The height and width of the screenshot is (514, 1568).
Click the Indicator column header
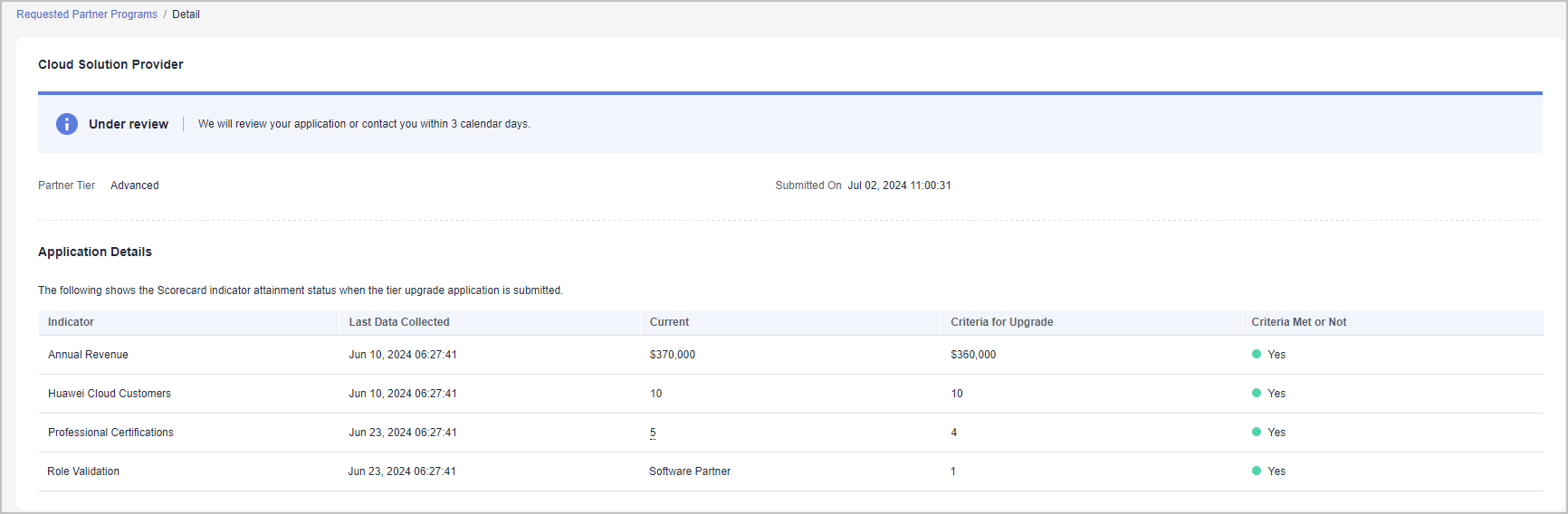(71, 322)
